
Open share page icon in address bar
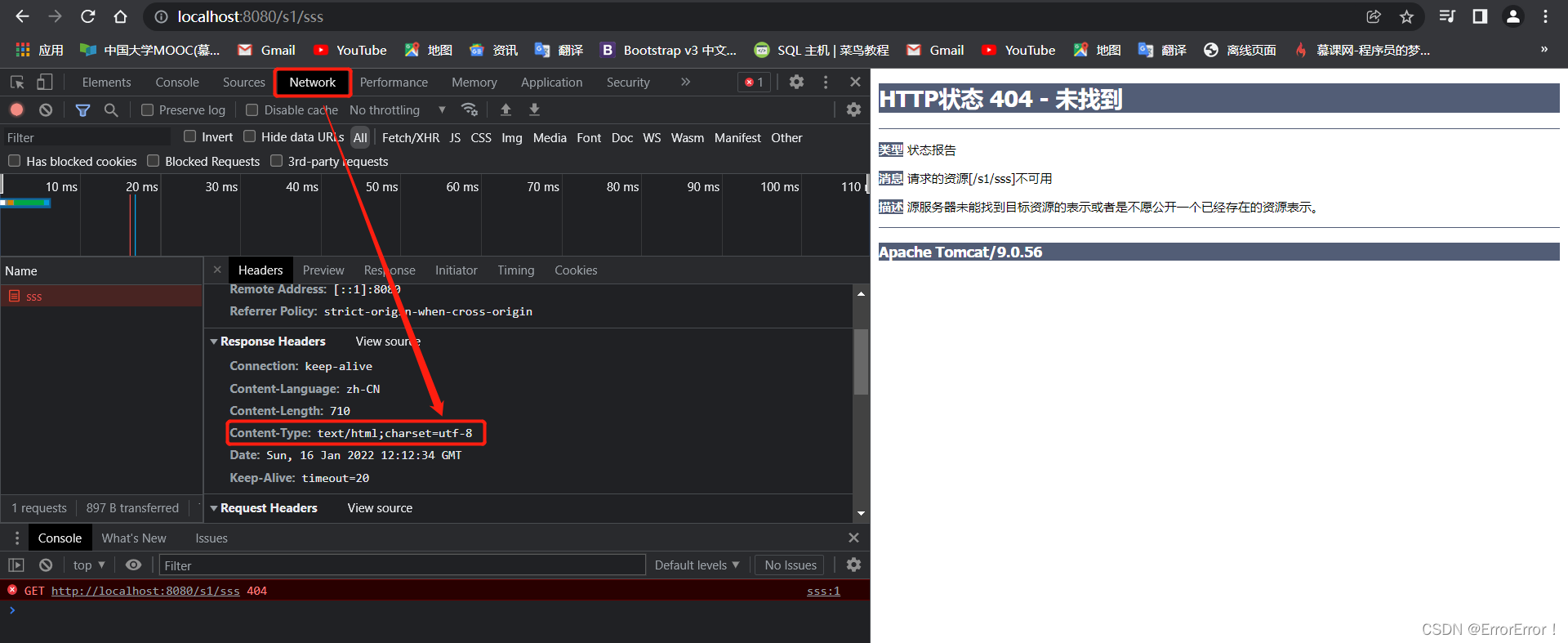coord(1374,16)
